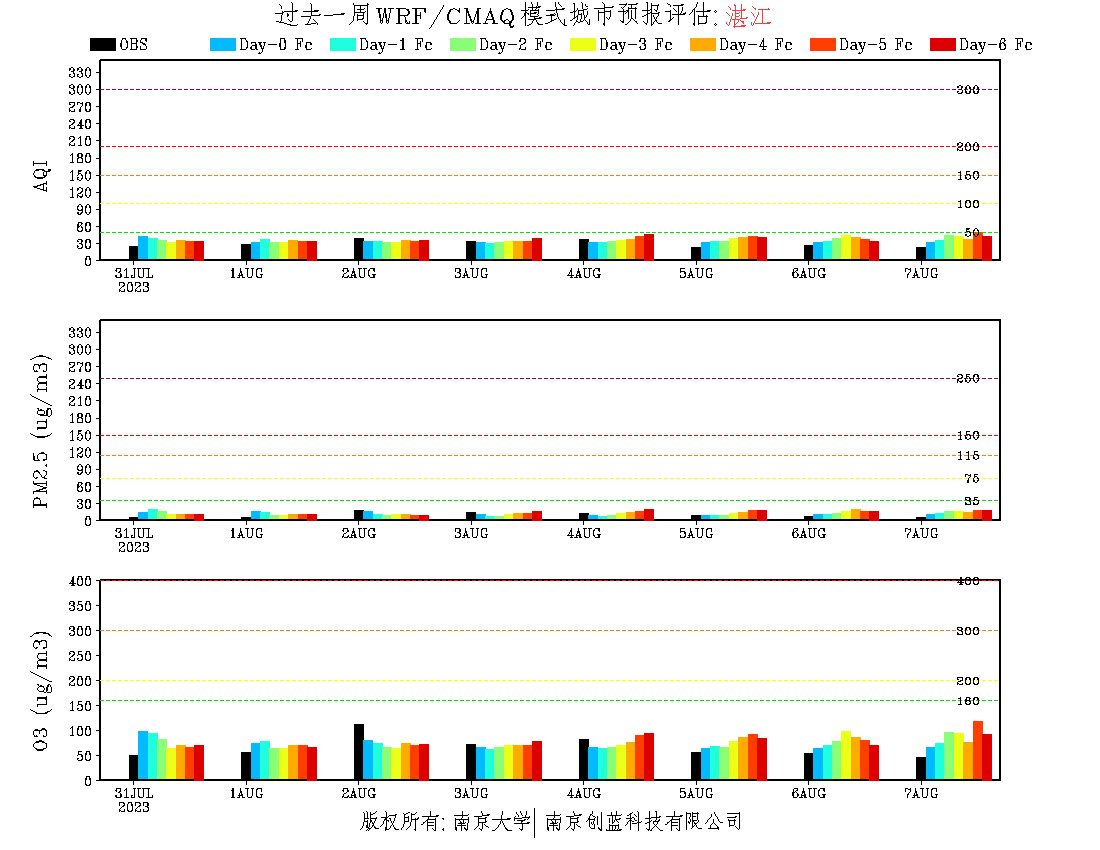1100x850 pixels.
Task: Click the Day-4 Fc orange legend swatch
Action: pos(702,44)
